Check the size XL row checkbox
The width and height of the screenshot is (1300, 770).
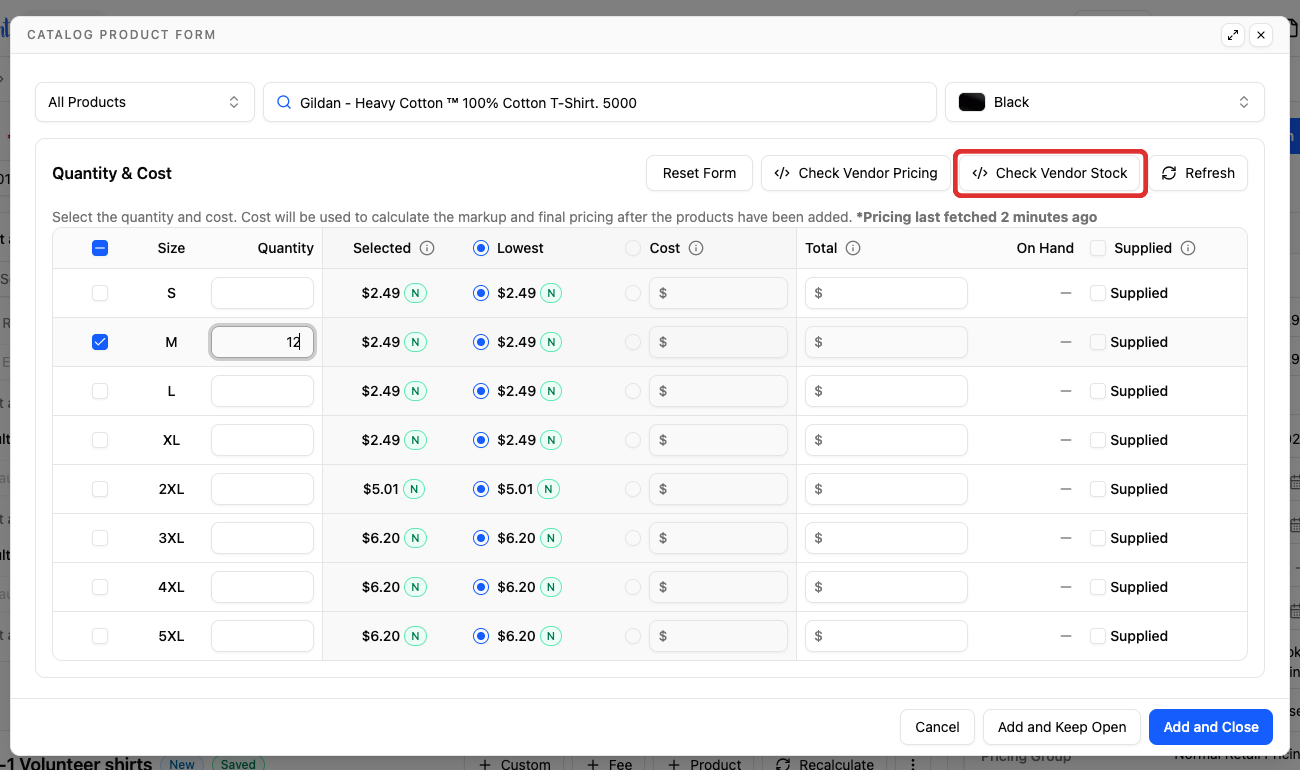click(100, 440)
